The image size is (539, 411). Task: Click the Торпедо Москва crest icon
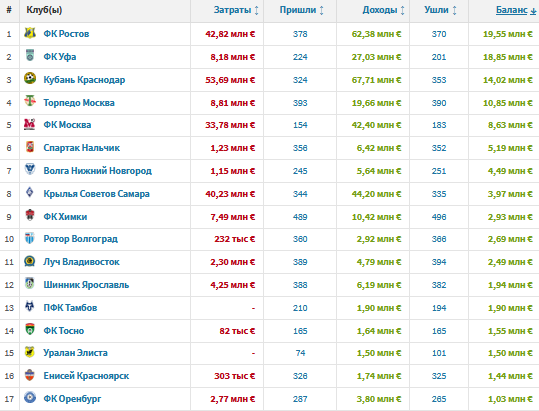point(30,101)
